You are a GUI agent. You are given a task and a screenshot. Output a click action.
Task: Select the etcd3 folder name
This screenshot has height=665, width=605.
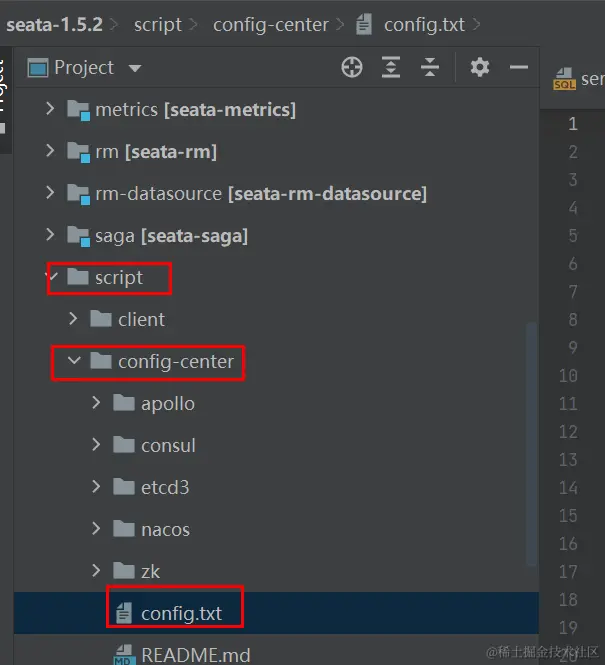pyautogui.click(x=165, y=487)
